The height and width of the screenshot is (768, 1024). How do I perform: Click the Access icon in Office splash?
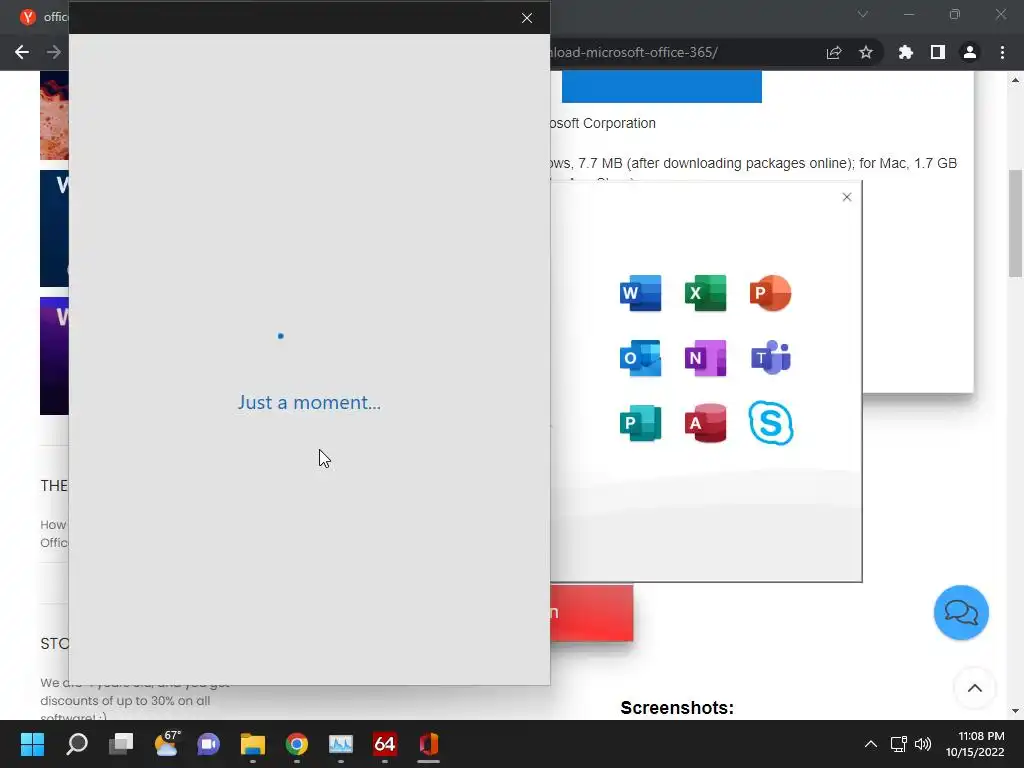coord(705,423)
